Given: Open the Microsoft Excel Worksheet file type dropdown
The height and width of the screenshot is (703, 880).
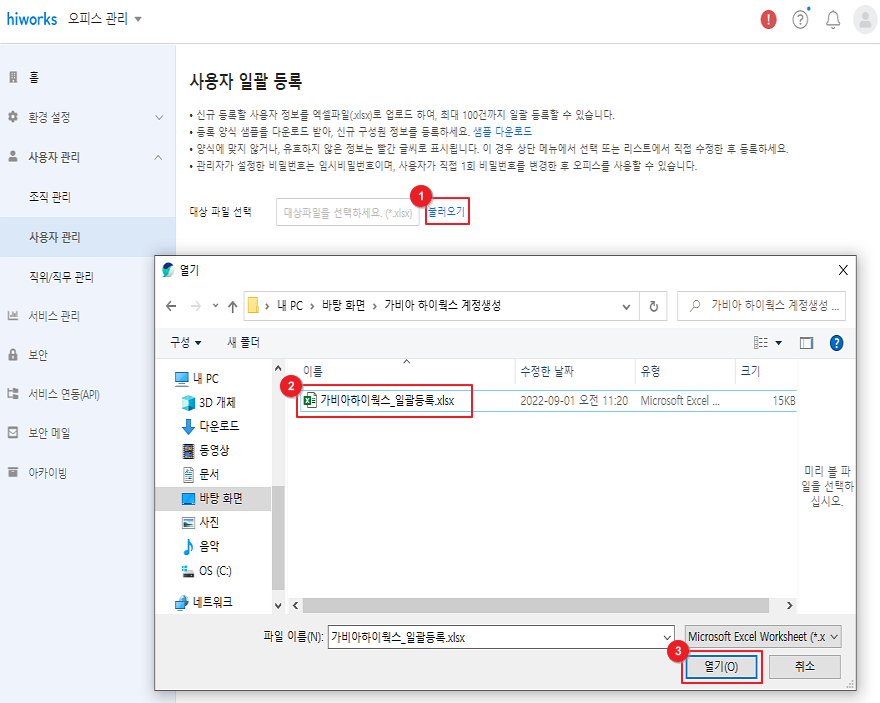Looking at the screenshot, I should (763, 637).
